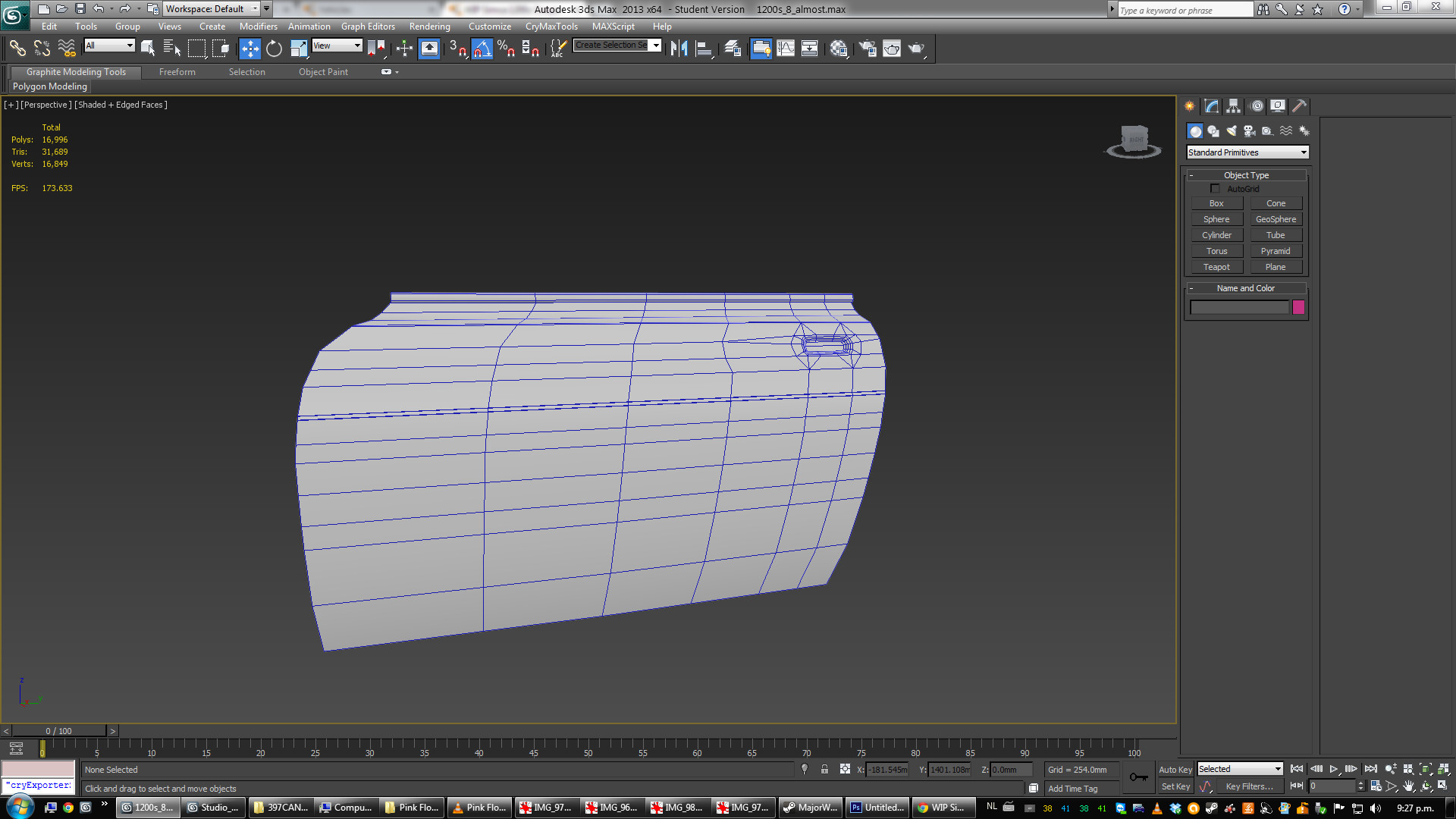
Task: Click the Select and Move tool
Action: [249, 49]
